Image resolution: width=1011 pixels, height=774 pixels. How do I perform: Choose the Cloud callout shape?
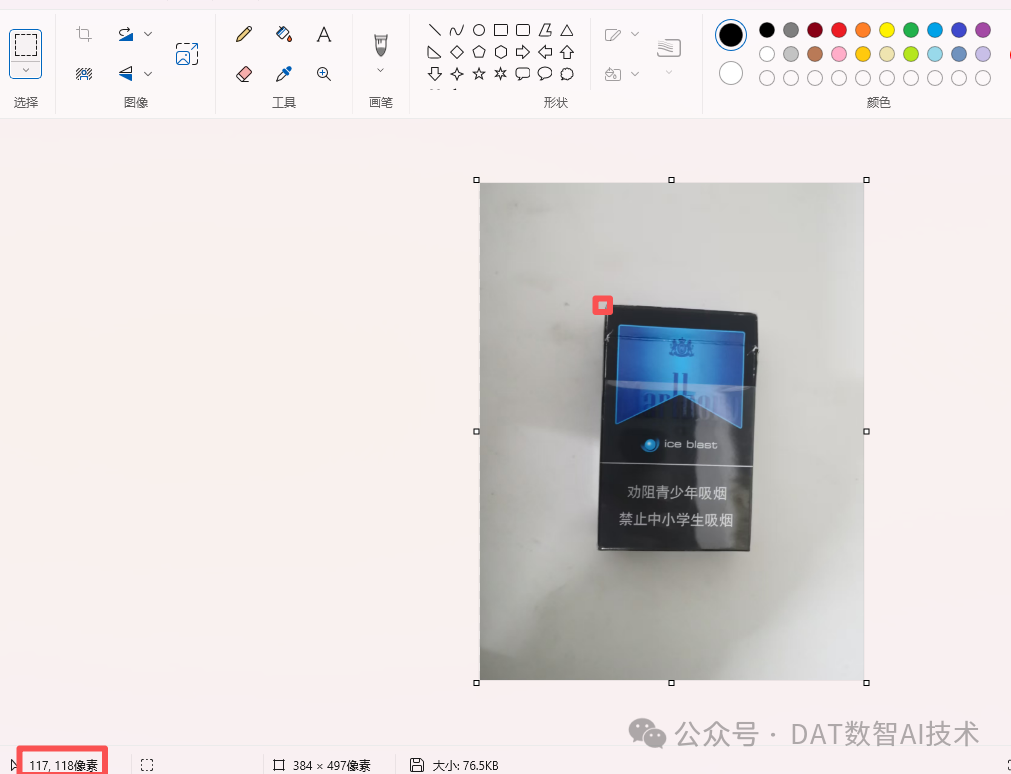point(567,74)
